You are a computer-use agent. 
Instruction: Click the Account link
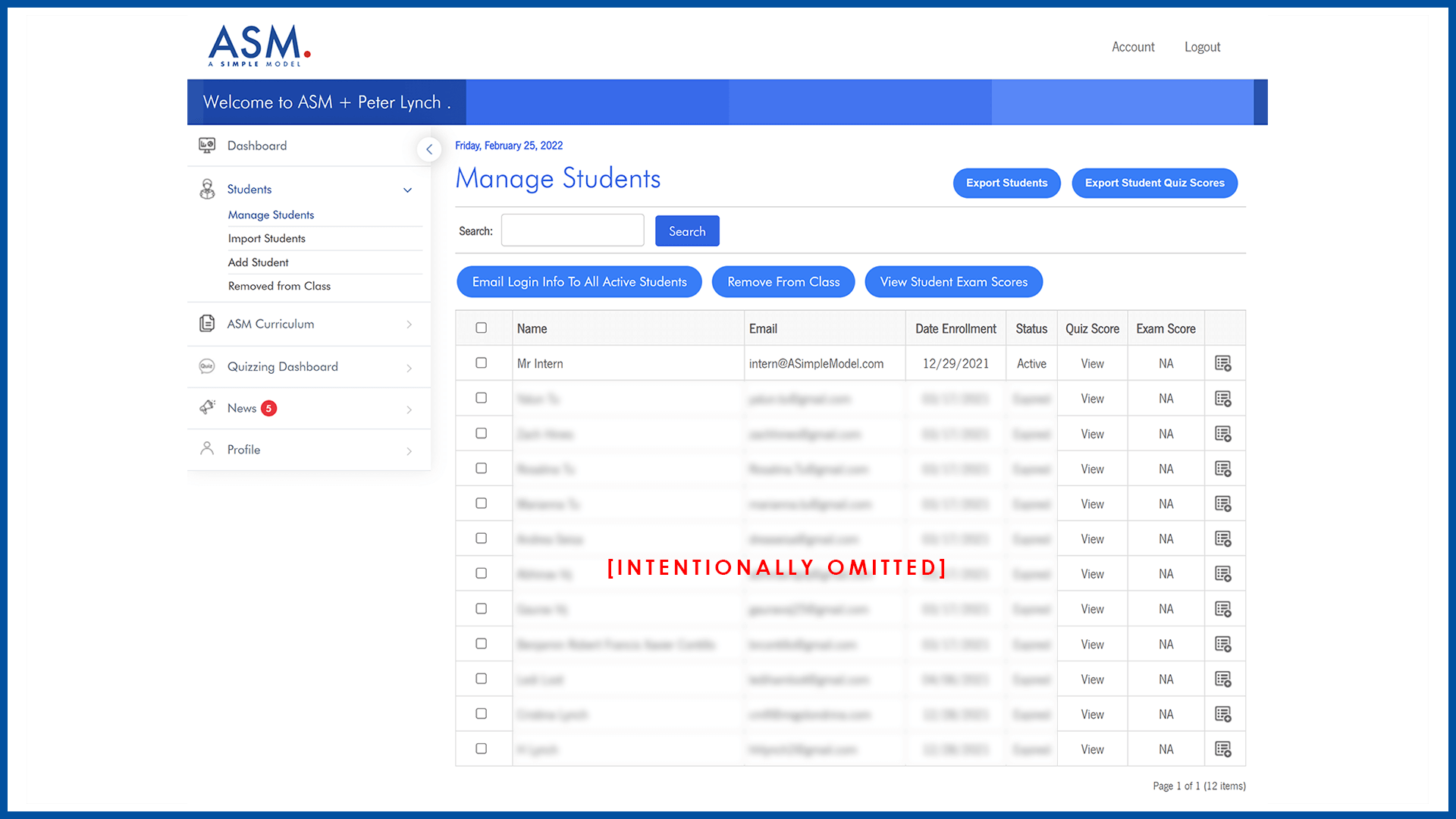(1133, 47)
